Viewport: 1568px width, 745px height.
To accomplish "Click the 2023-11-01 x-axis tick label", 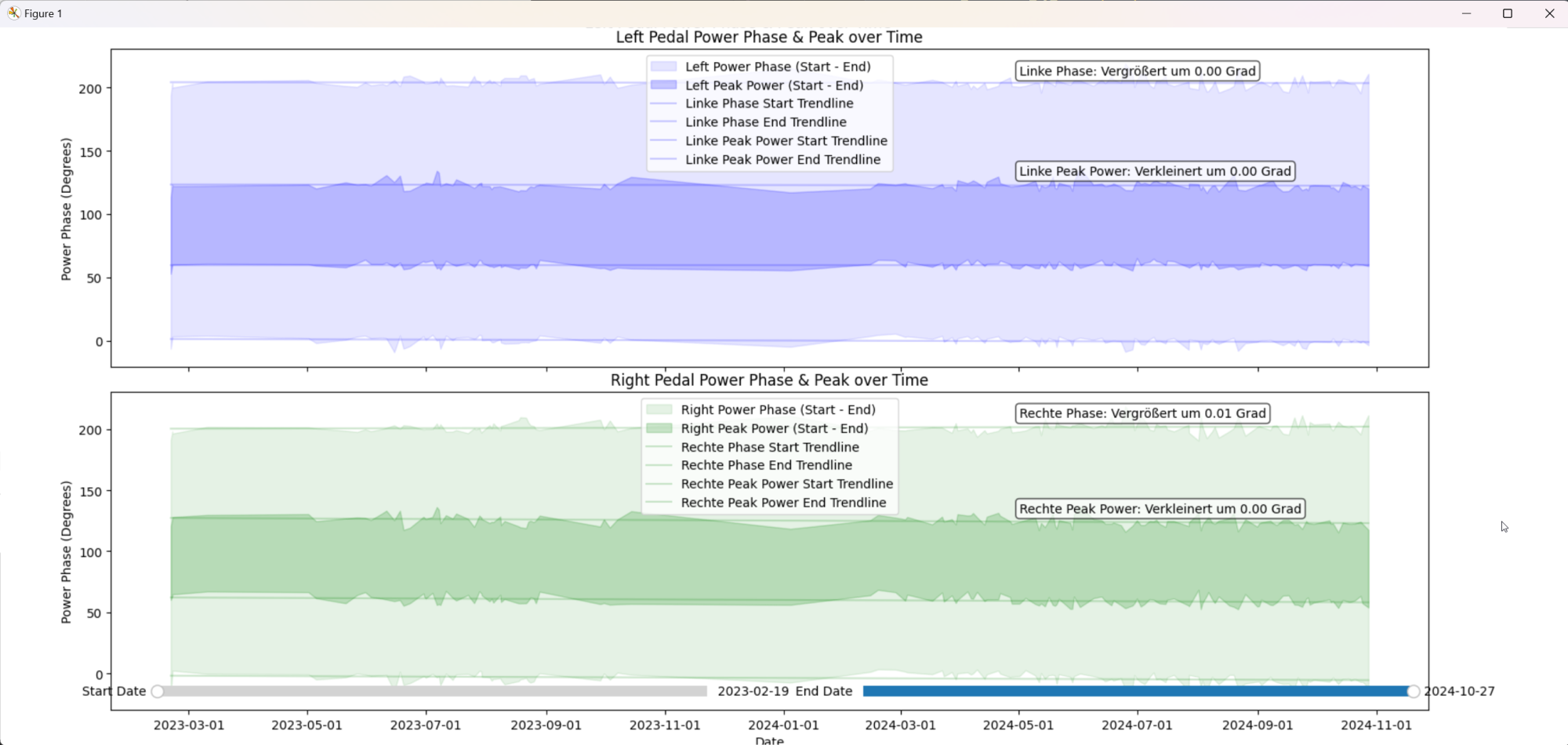I will pyautogui.click(x=664, y=725).
